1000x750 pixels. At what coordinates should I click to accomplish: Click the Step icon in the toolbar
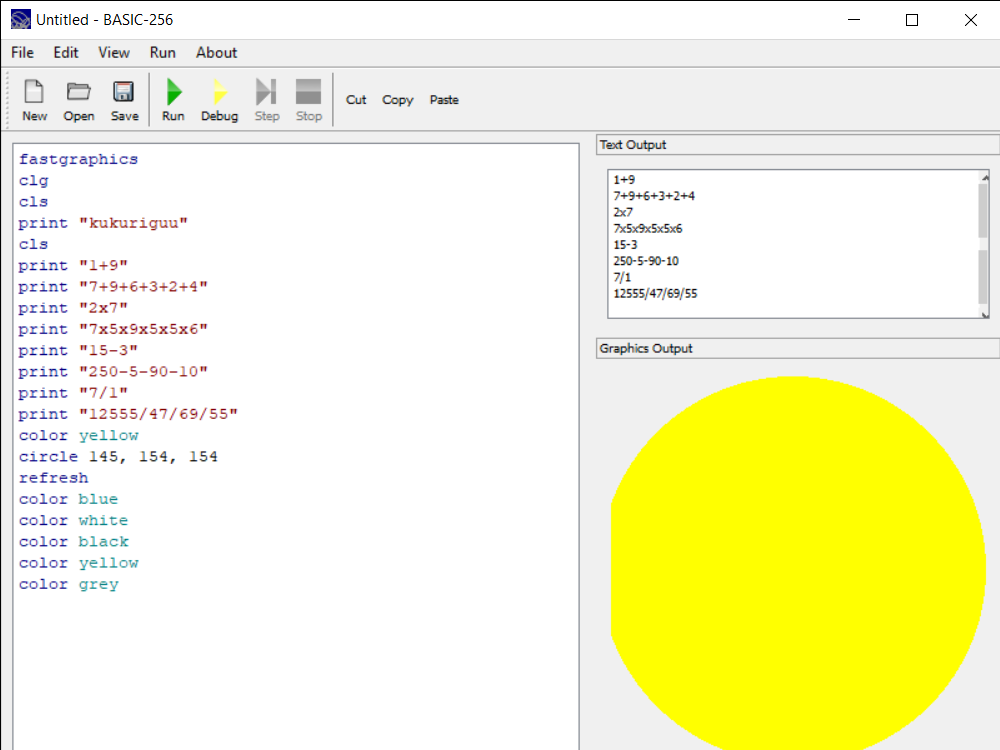(266, 99)
